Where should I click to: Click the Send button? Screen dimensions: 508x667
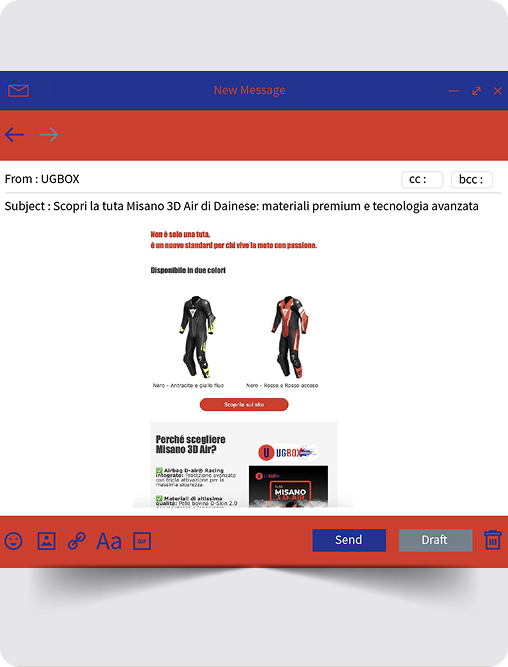pos(349,540)
